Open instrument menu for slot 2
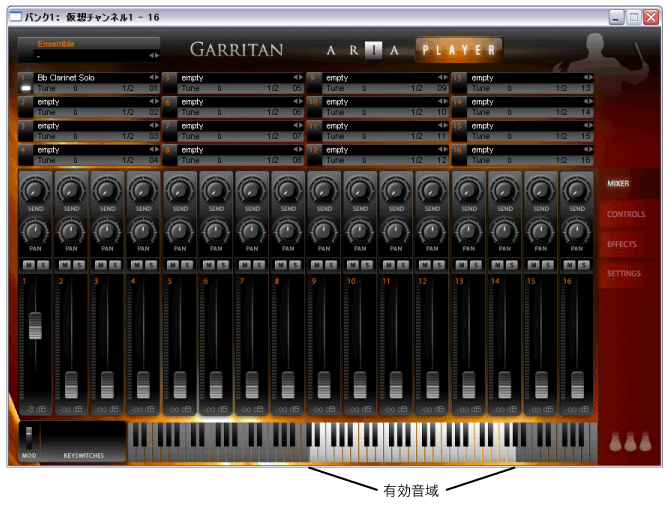The width and height of the screenshot is (666, 505). pyautogui.click(x=154, y=102)
